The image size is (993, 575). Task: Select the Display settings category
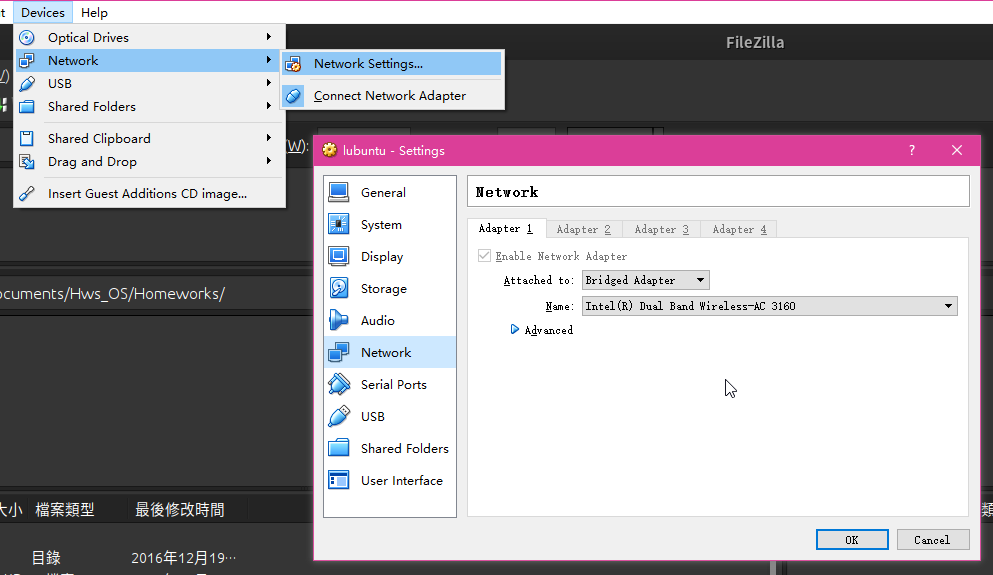pos(390,256)
